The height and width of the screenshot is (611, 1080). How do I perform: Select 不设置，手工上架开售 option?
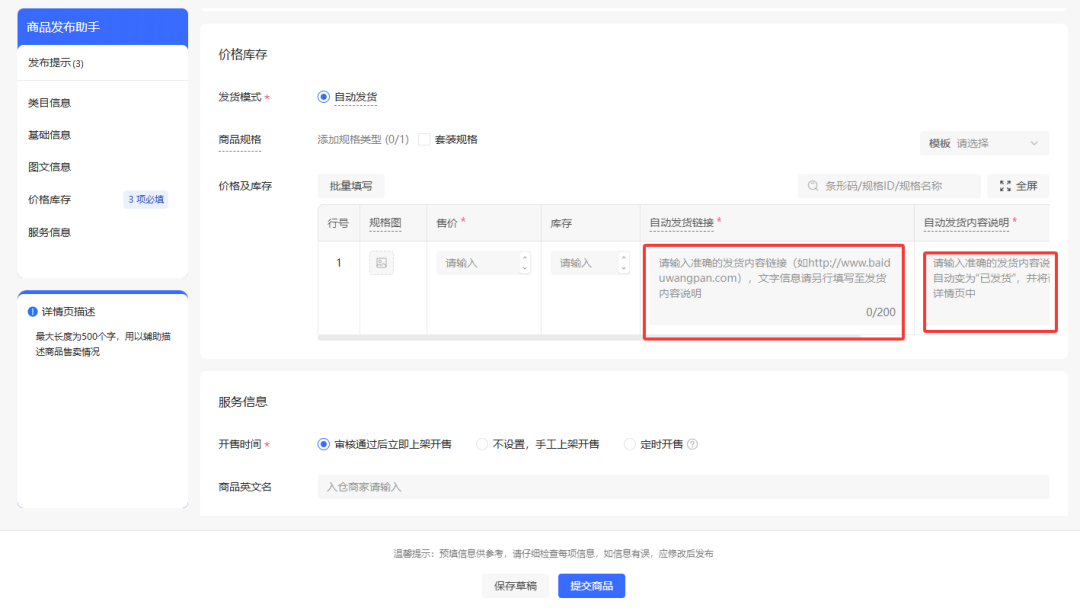click(x=482, y=444)
